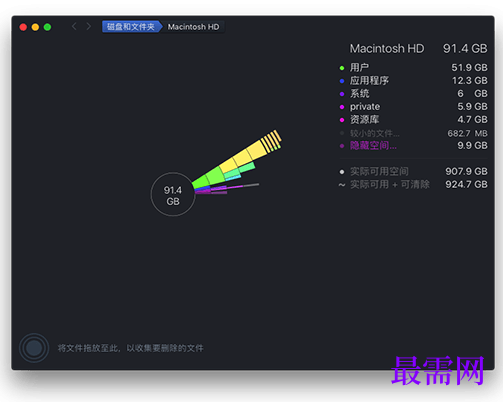Click the purple dot beside 系统
This screenshot has height=402, width=503.
342,94
